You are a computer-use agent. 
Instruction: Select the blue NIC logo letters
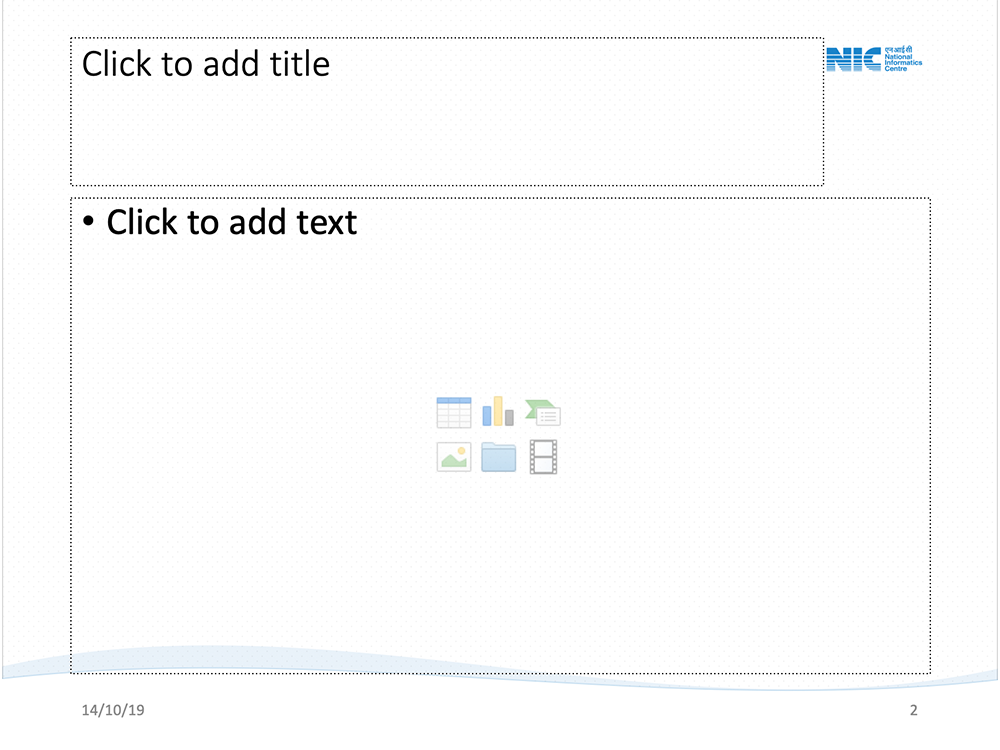[x=853, y=60]
